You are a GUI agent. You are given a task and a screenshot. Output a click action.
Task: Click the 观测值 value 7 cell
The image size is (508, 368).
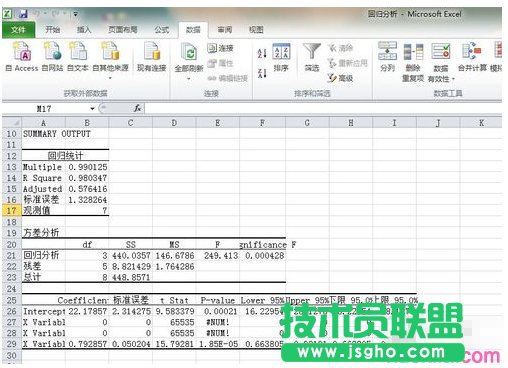click(x=87, y=211)
